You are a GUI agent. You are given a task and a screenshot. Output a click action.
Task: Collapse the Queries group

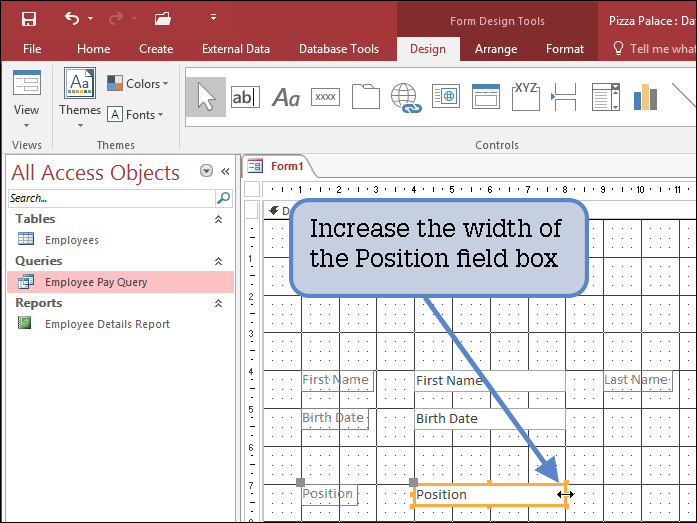coord(218,261)
